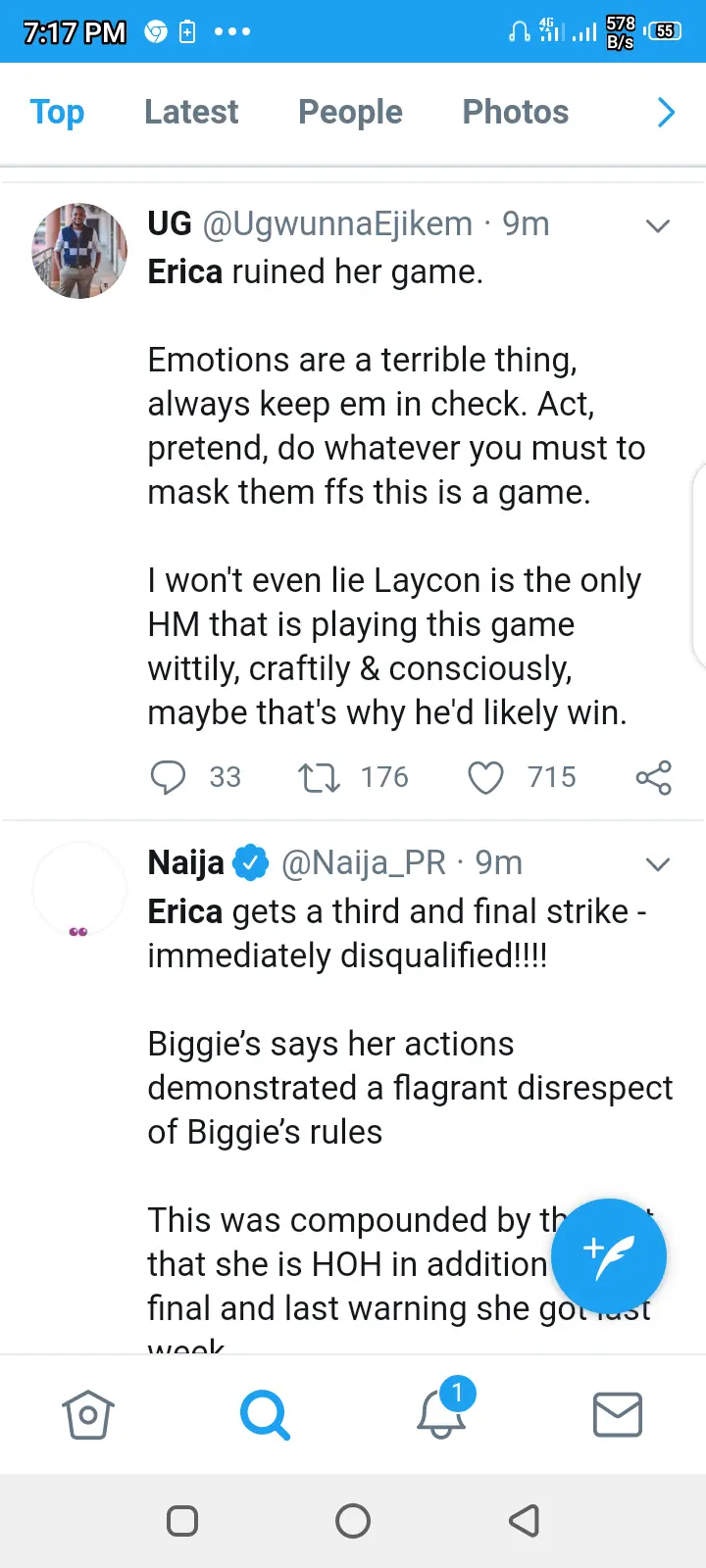Screen dimensions: 706x1568
Task: Switch to the People tab
Action: coord(350,112)
